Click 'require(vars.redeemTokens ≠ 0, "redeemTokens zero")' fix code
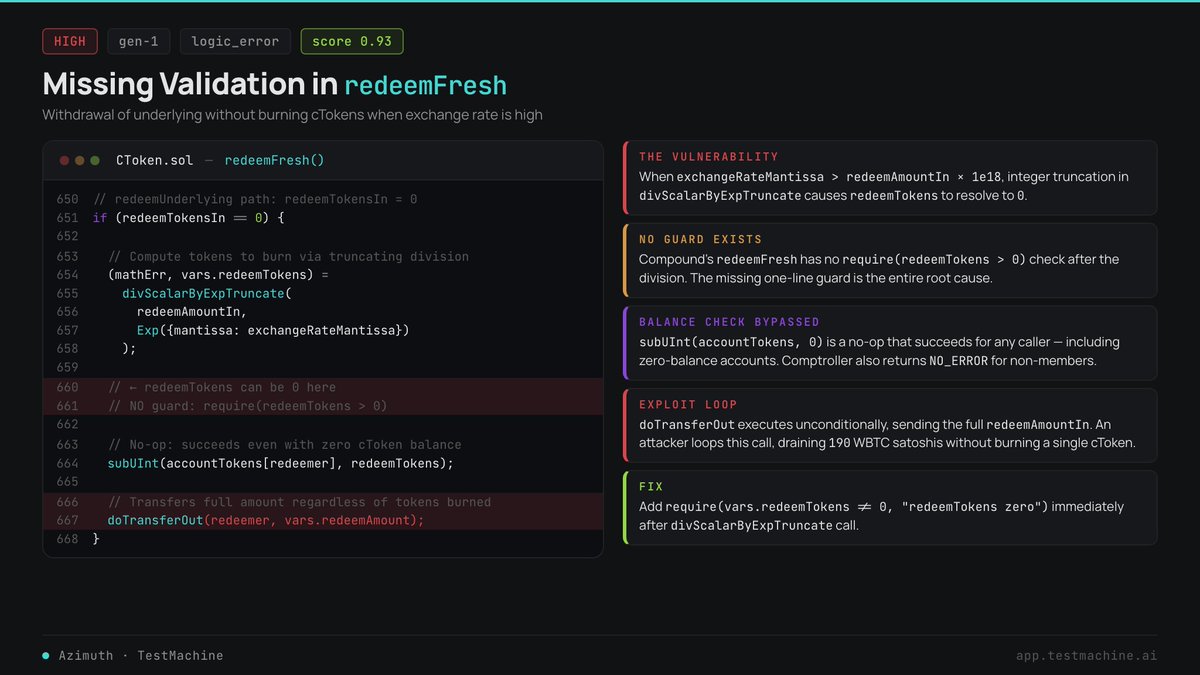 coord(858,507)
